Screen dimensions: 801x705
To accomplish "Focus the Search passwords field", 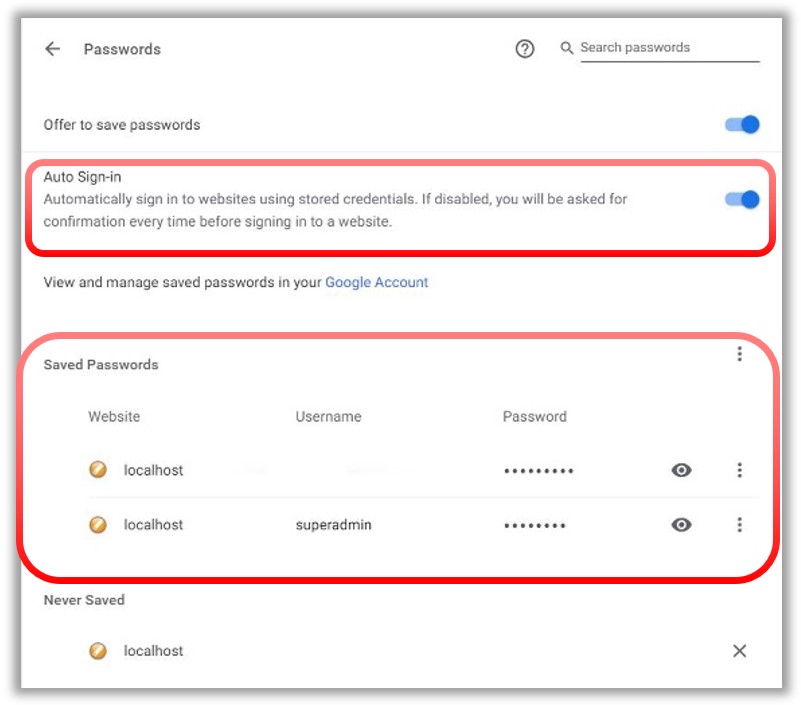I will click(x=670, y=48).
